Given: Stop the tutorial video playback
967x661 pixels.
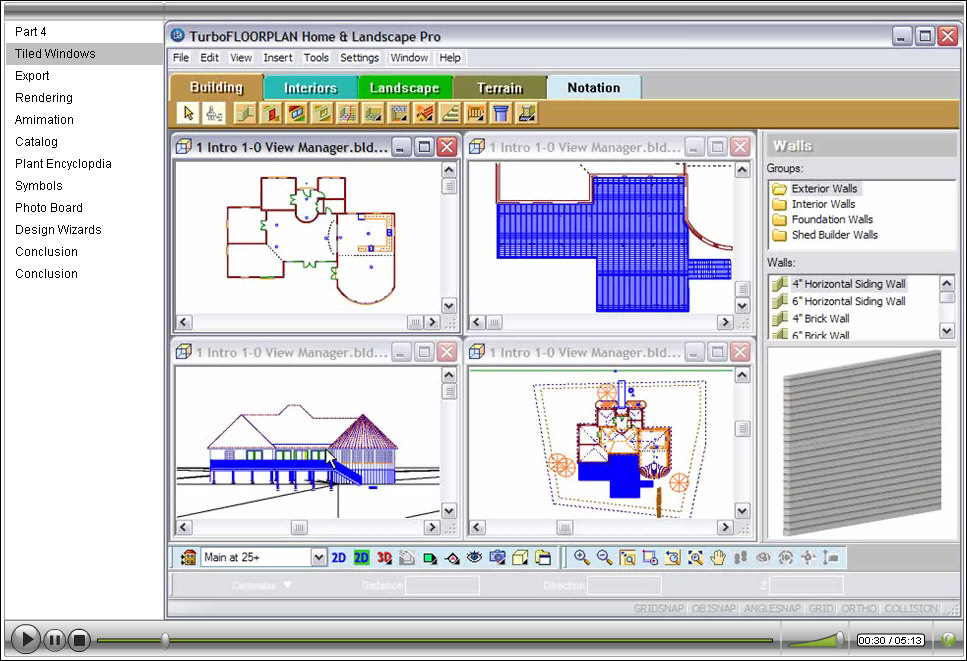Looking at the screenshot, I should [x=79, y=640].
